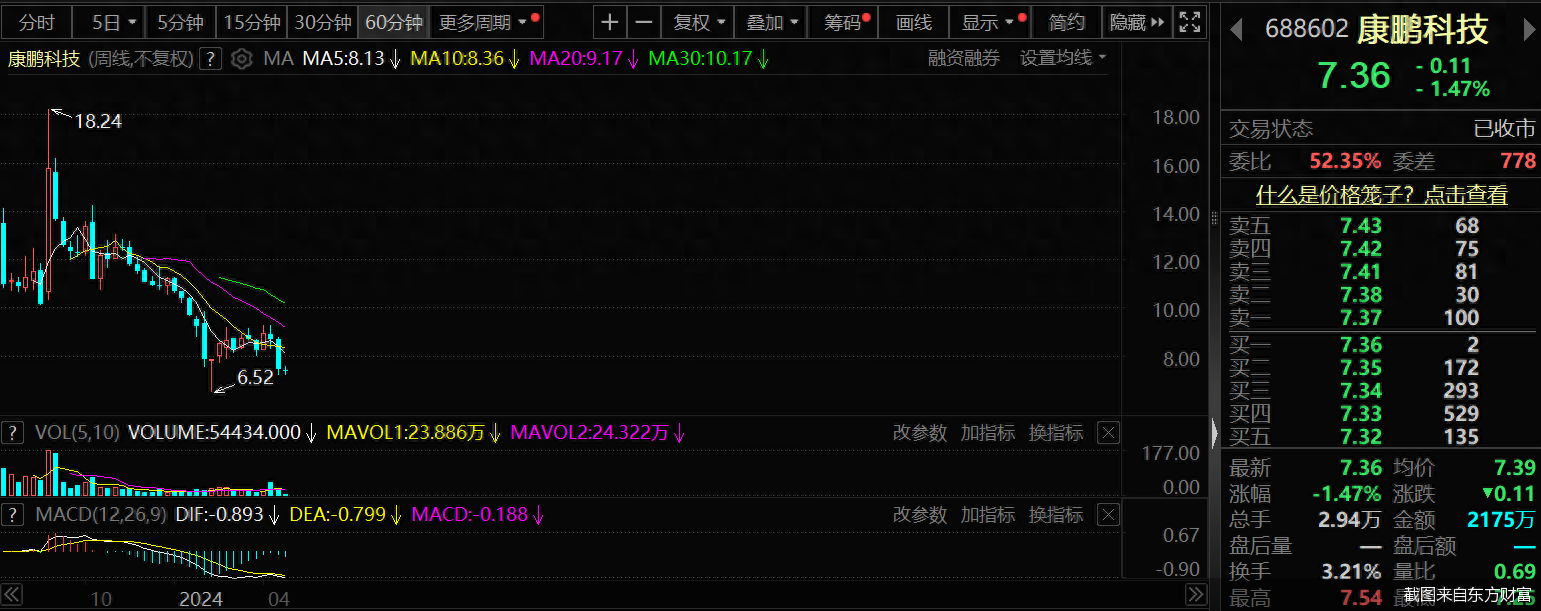
Task: Open the MA settings gear icon
Action: pos(241,59)
